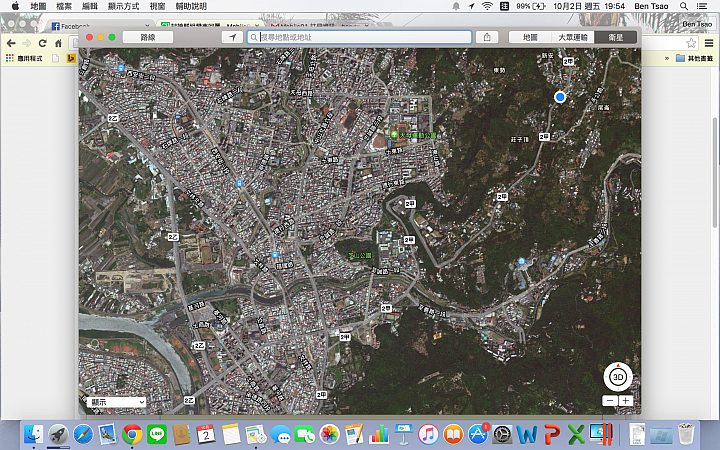This screenshot has width=720, height=450.
Task: Open Photos from the Dock
Action: pos(330,434)
